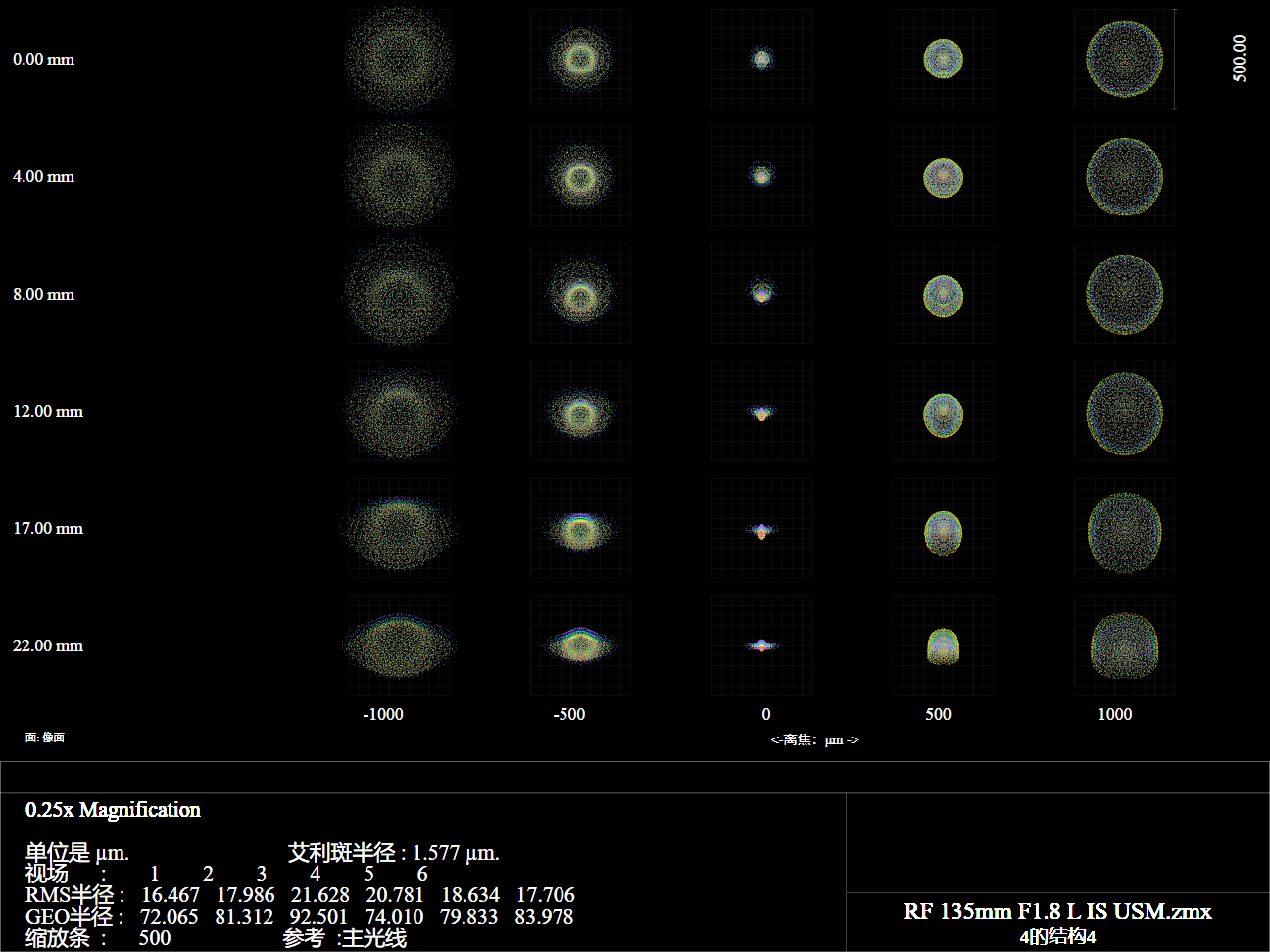Viewport: 1270px width, 952px height.
Task: Select the 1000 defocus axis label
Action: point(1115,714)
